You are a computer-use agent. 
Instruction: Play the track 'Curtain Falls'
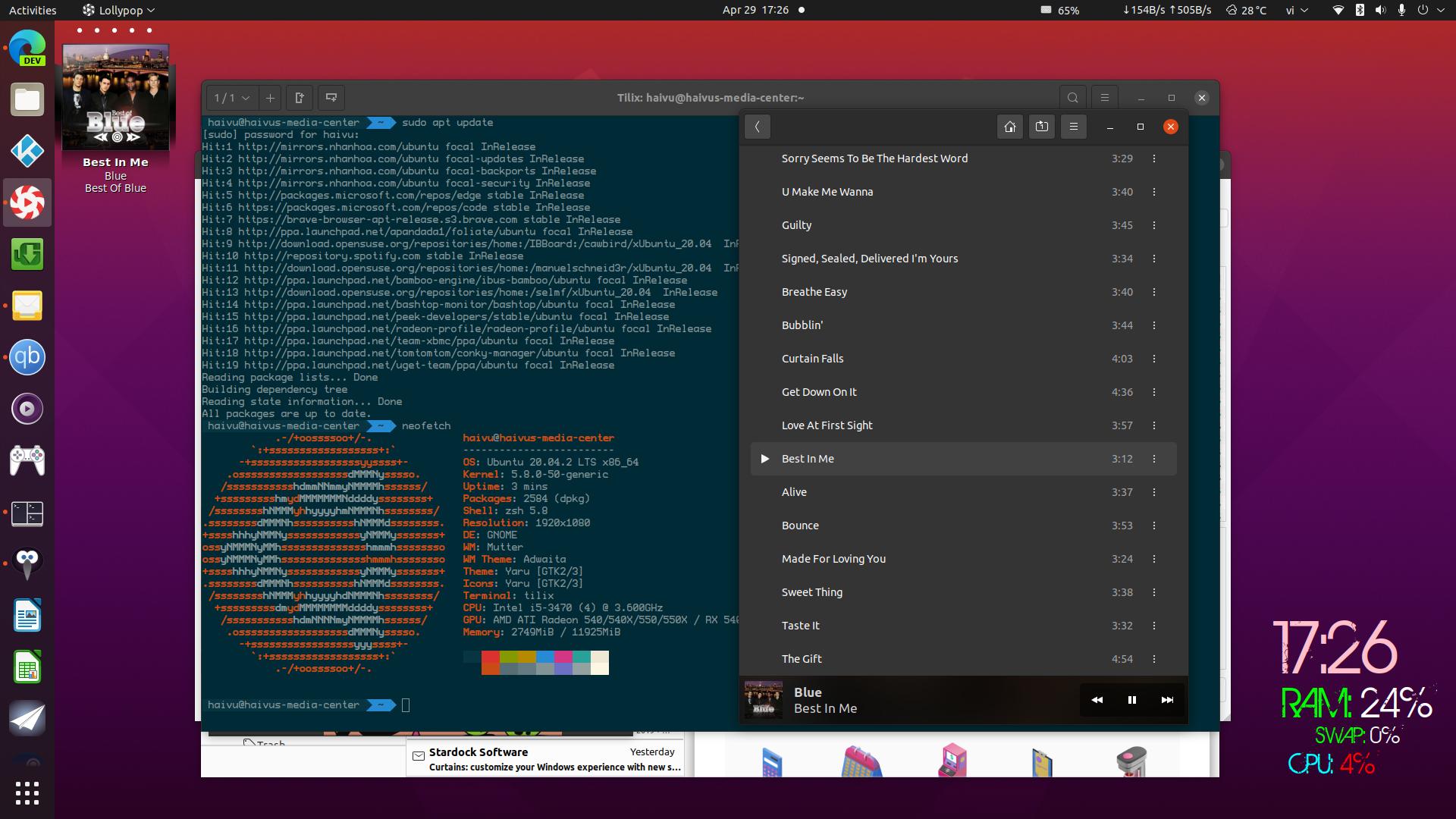point(963,359)
